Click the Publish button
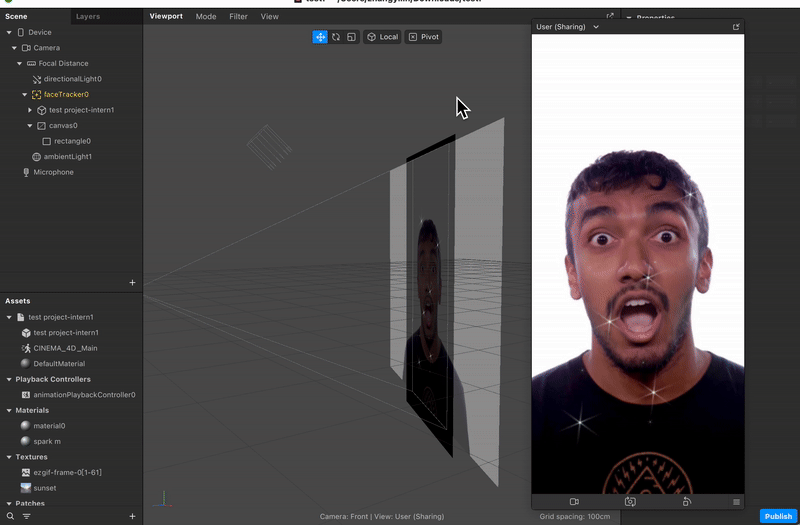This screenshot has height=525, width=800. (778, 516)
